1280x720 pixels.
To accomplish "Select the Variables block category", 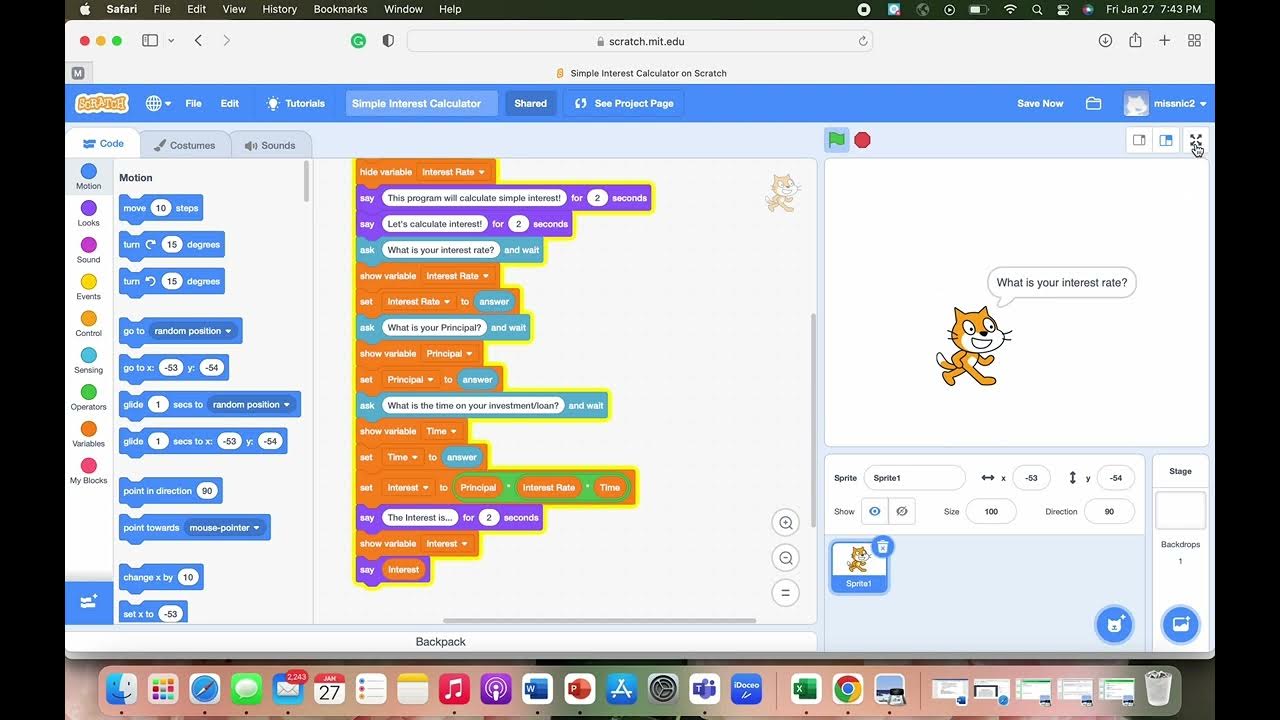I will click(x=89, y=435).
